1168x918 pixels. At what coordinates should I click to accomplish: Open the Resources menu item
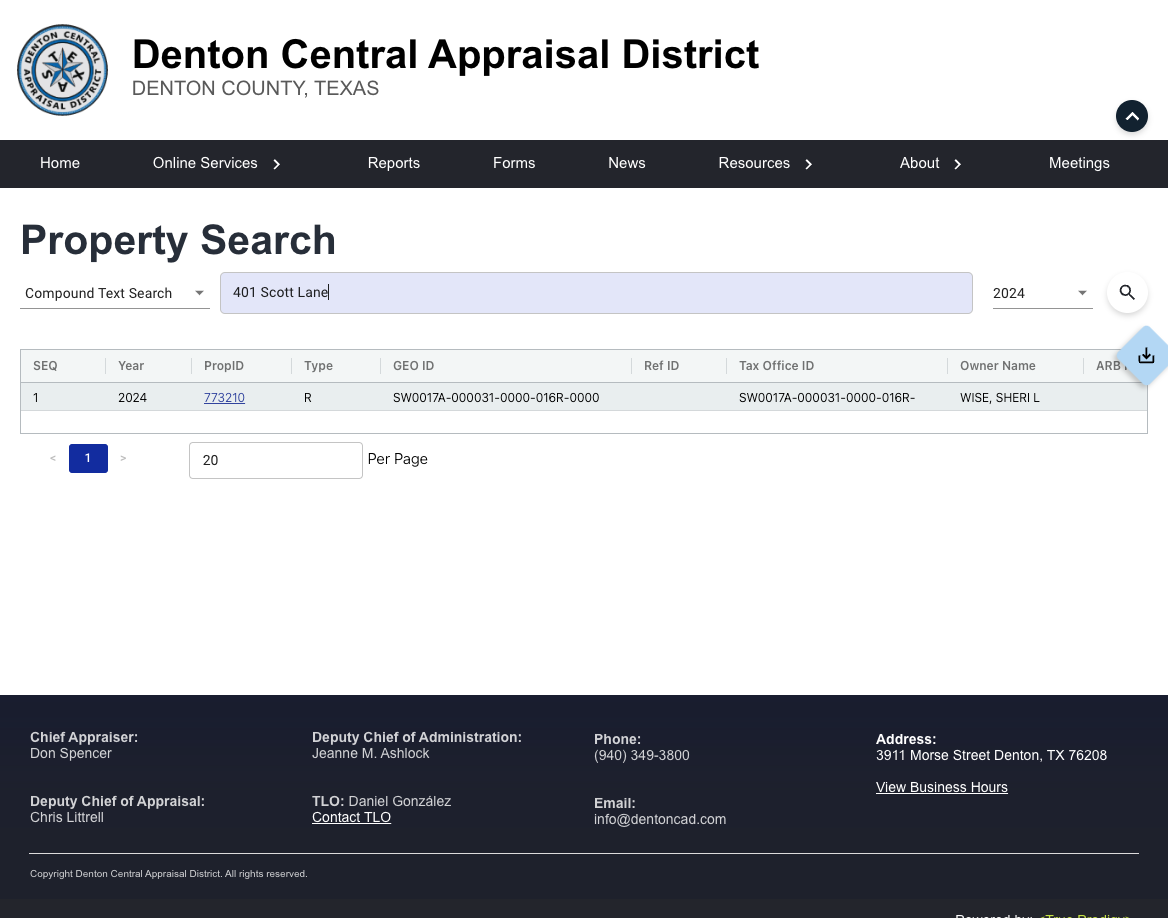click(x=754, y=163)
